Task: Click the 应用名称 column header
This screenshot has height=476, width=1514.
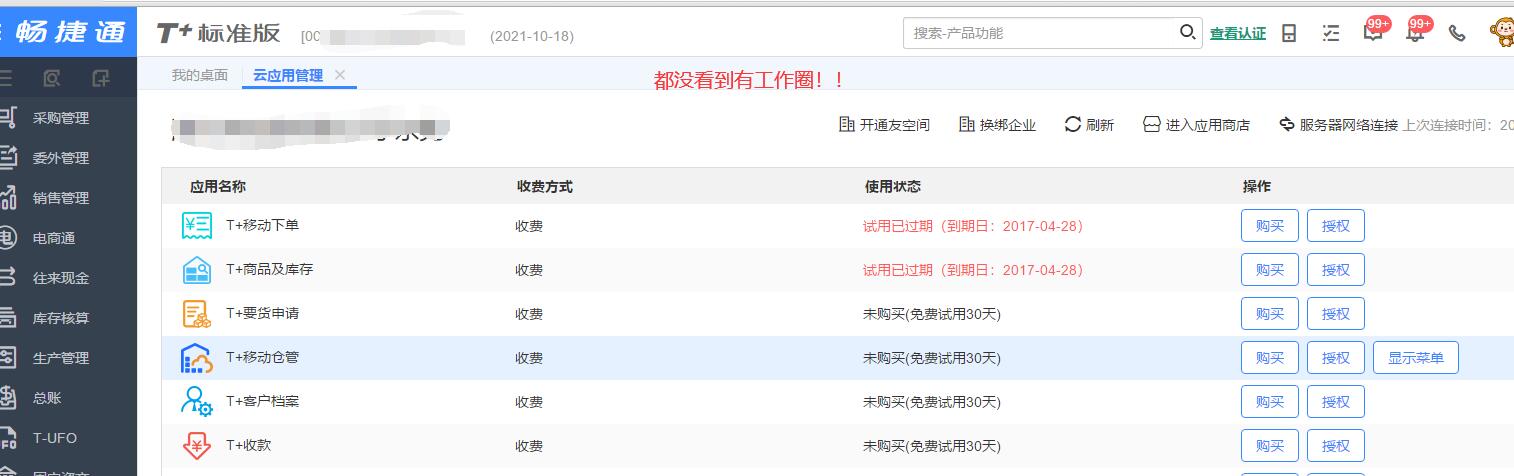Action: tap(218, 187)
